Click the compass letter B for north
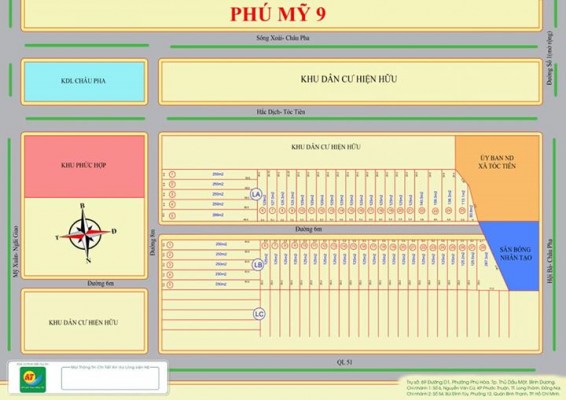This screenshot has height=400, width=566. coord(83,206)
